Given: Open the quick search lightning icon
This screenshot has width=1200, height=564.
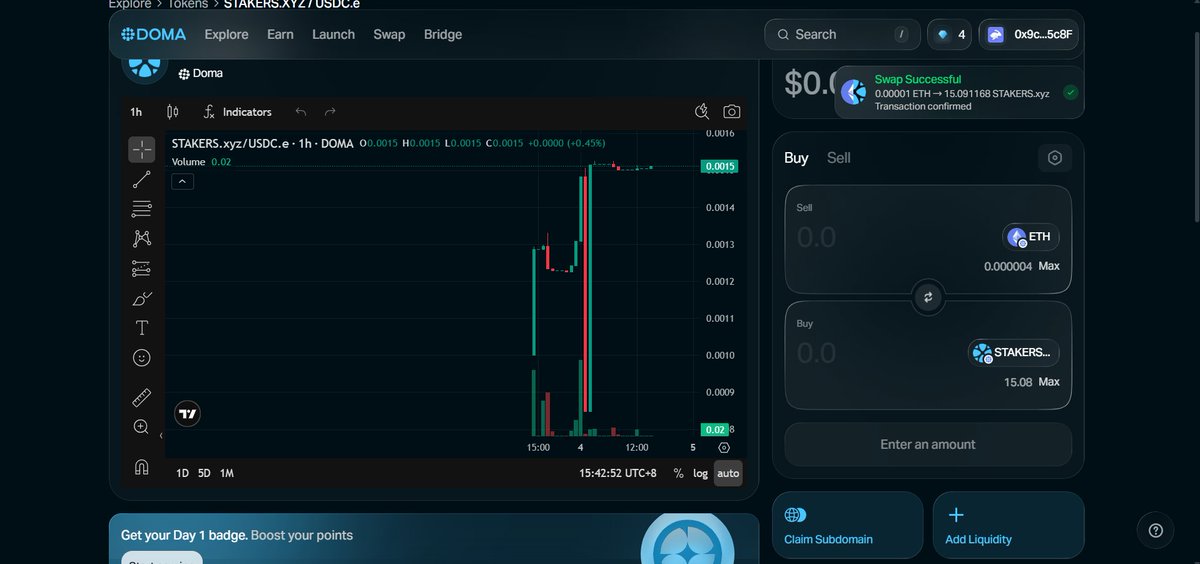Looking at the screenshot, I should point(703,112).
